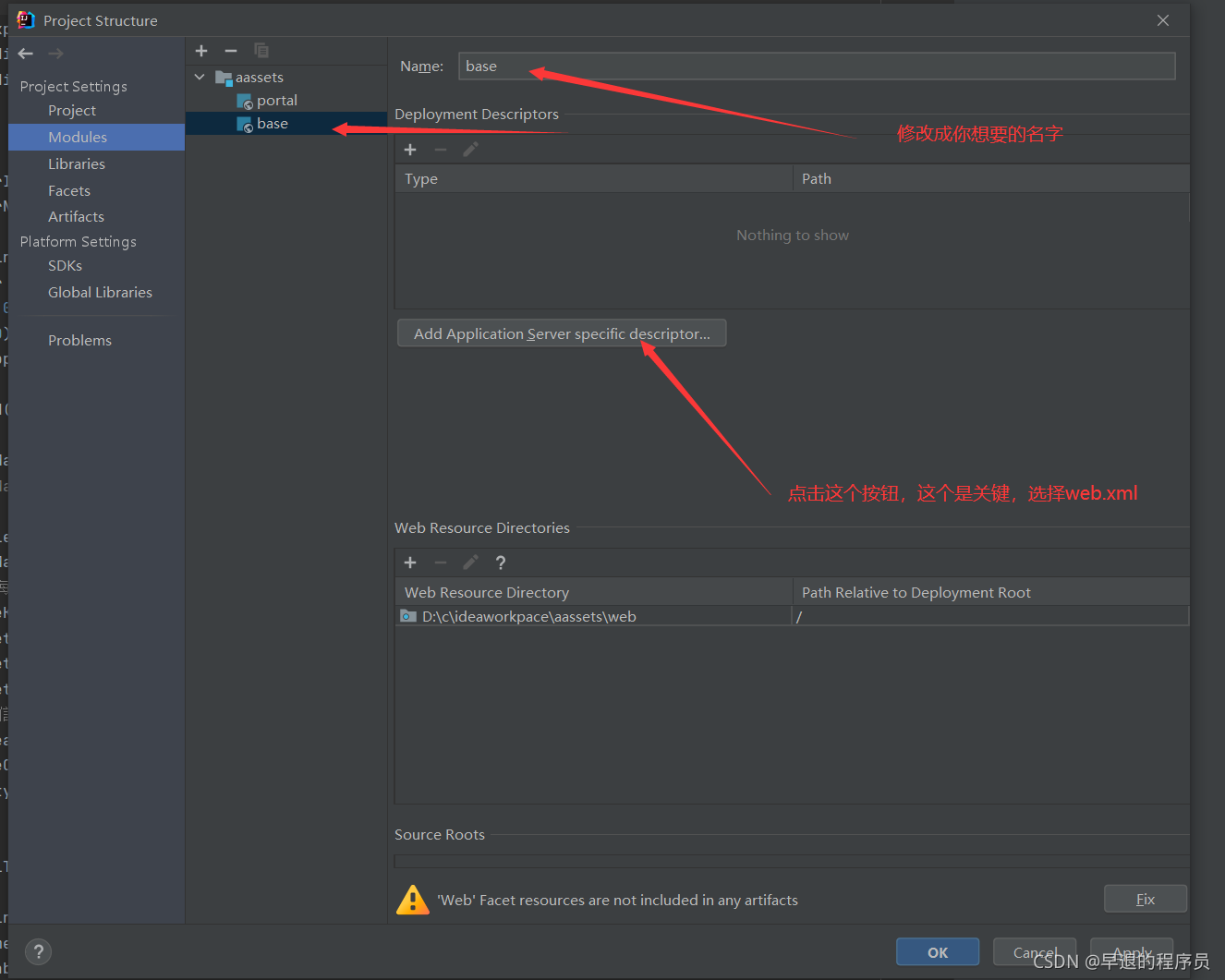Click inside the module Name field
This screenshot has width=1225, height=980.
pos(647,66)
